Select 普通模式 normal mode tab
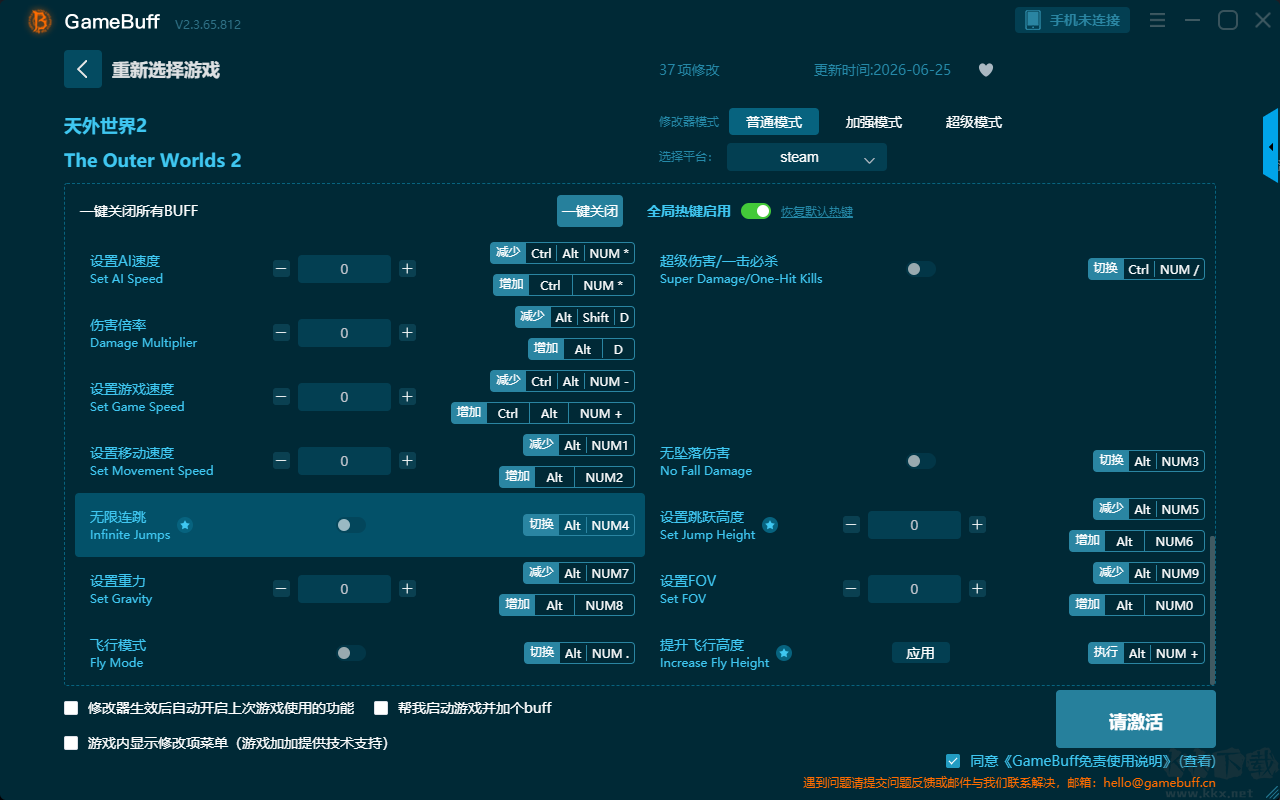The height and width of the screenshot is (800, 1280). click(774, 122)
